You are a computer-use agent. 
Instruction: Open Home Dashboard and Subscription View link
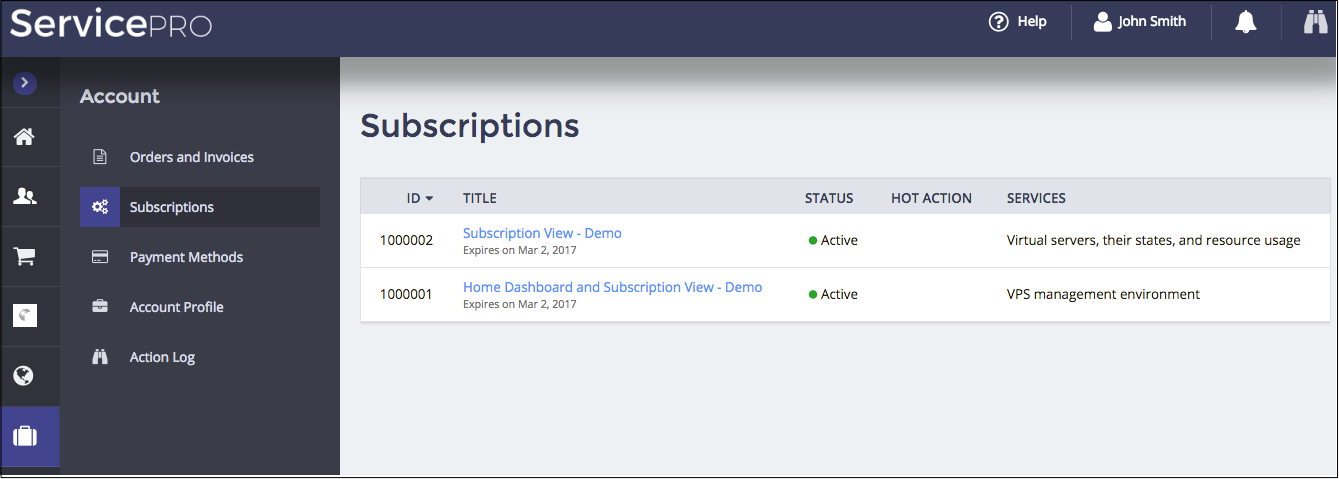point(612,287)
